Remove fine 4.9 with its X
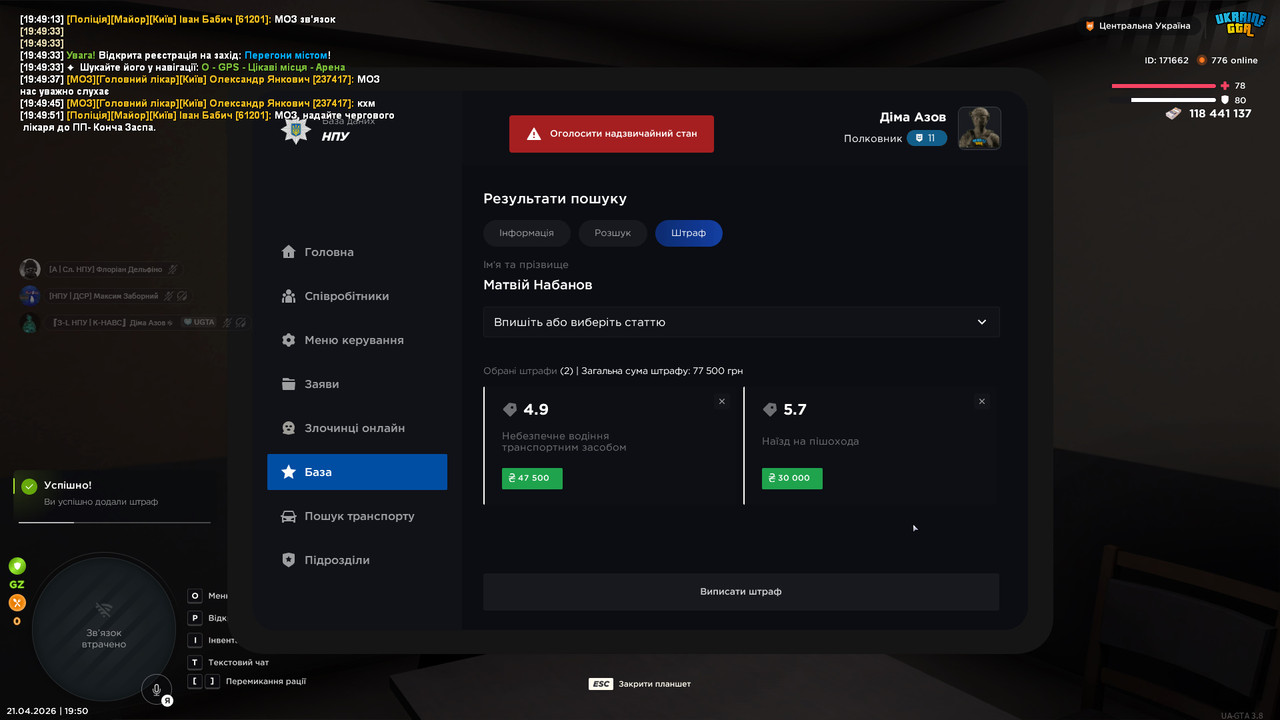 click(722, 401)
